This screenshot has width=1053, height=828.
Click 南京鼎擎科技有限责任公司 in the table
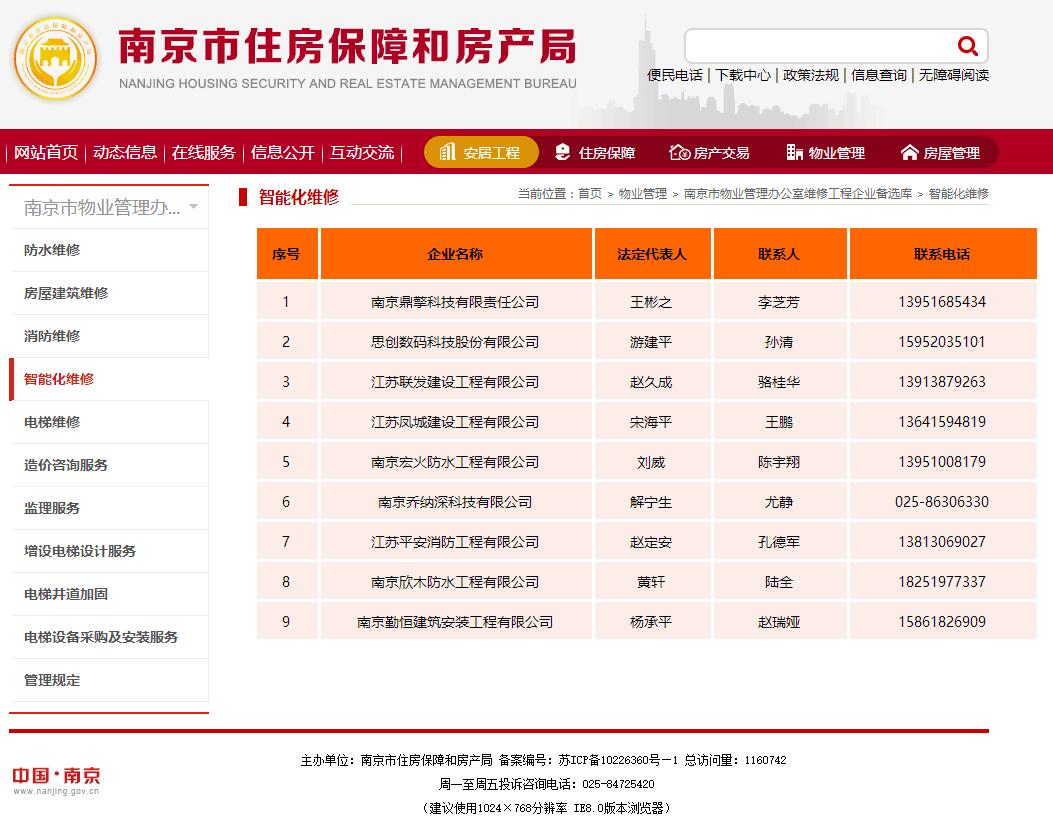[x=455, y=302]
